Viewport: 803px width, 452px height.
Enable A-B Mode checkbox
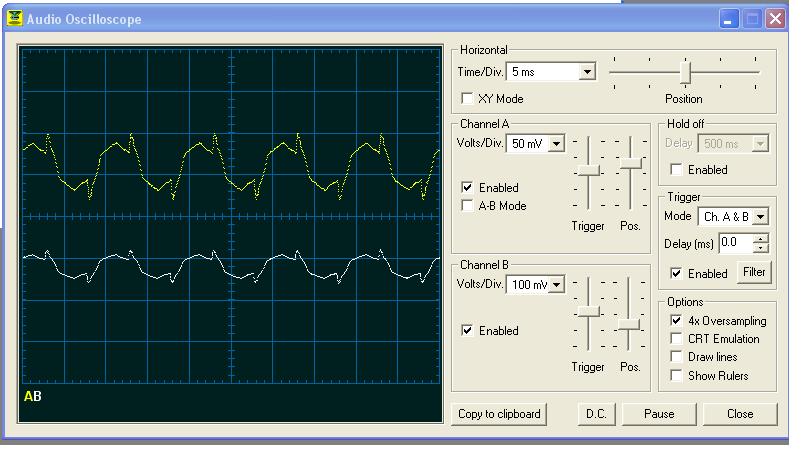[467, 206]
